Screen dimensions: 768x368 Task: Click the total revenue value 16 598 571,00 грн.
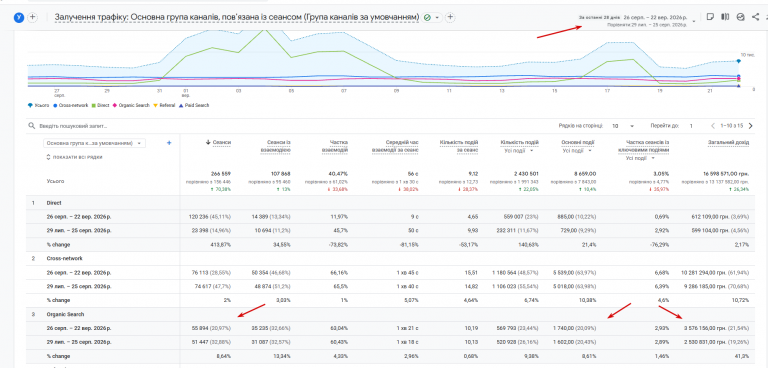point(726,173)
